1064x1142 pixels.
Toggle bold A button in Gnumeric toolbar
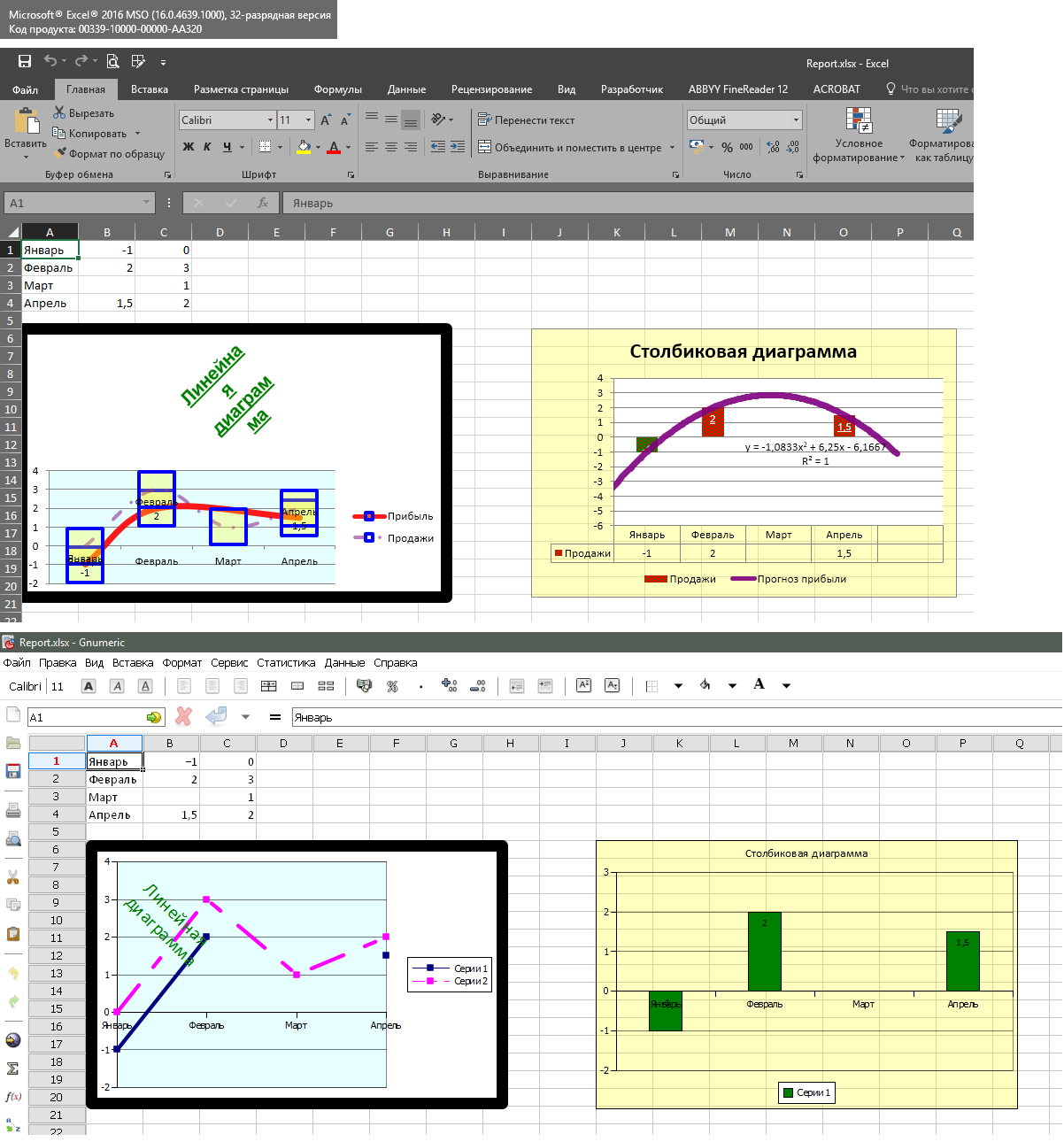89,686
